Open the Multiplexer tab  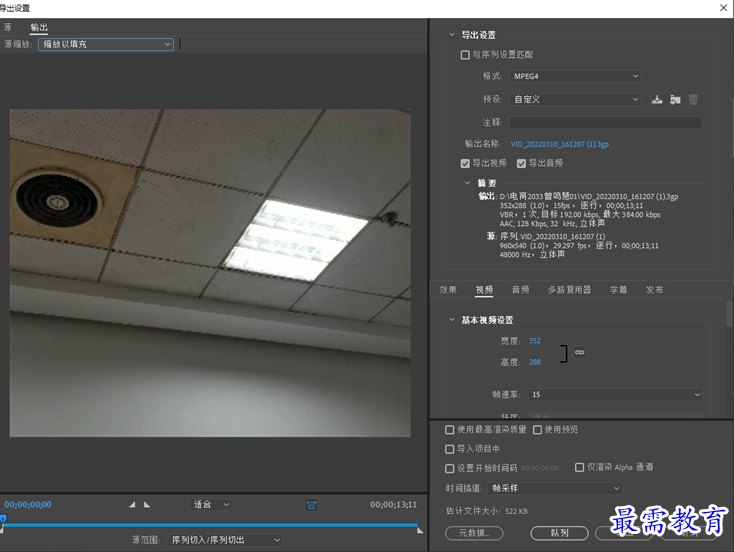click(569, 290)
